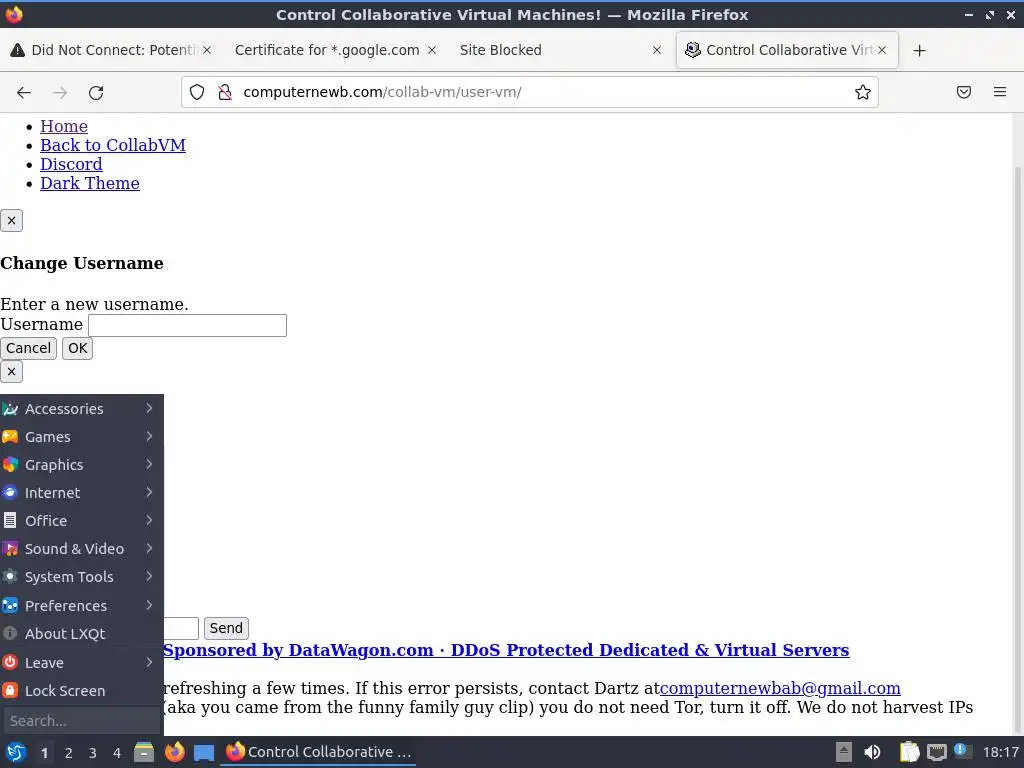The image size is (1024, 768).
Task: Switch to the Site Blocked tab
Action: tap(560, 50)
